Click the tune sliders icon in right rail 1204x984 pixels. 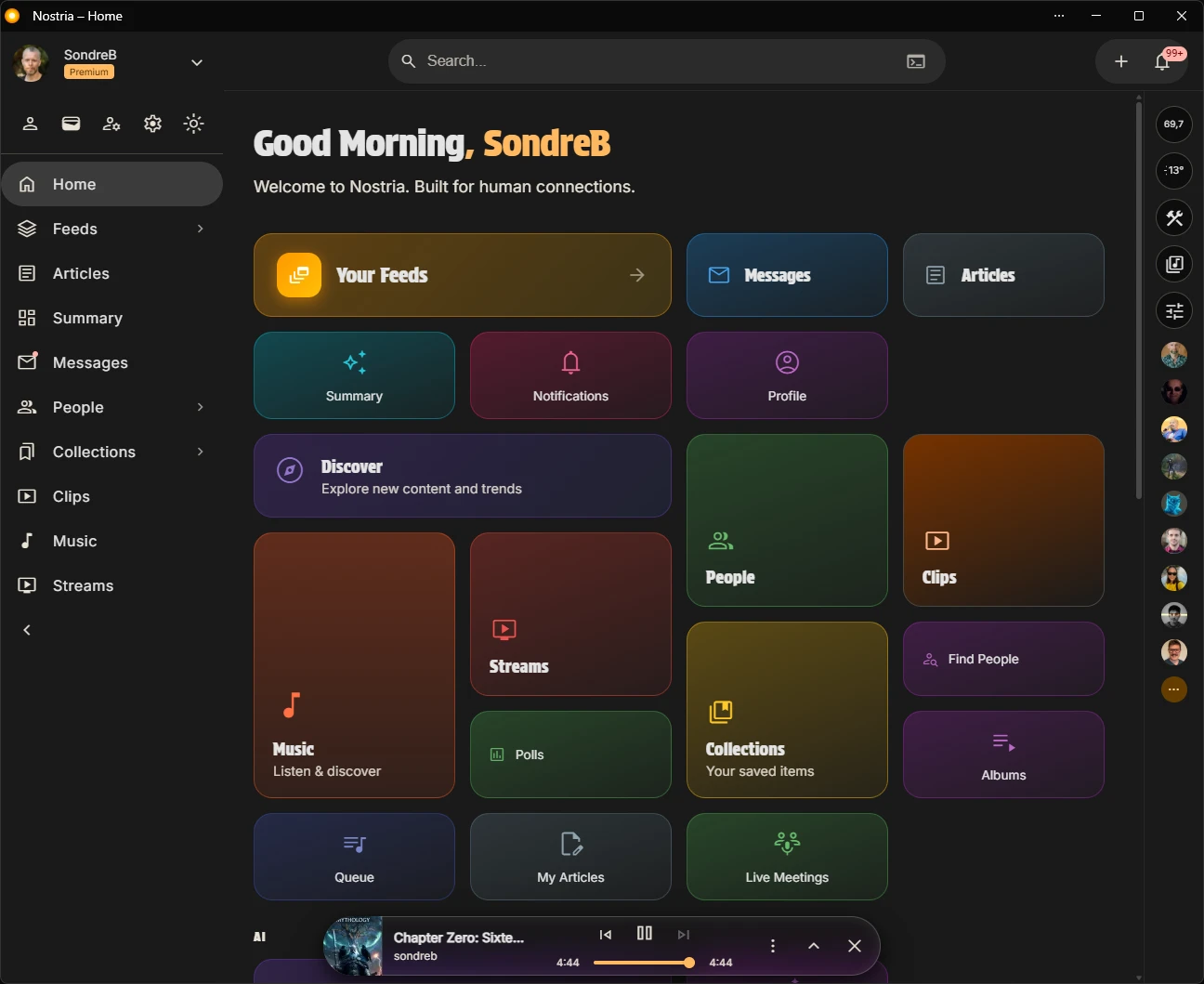1174,310
